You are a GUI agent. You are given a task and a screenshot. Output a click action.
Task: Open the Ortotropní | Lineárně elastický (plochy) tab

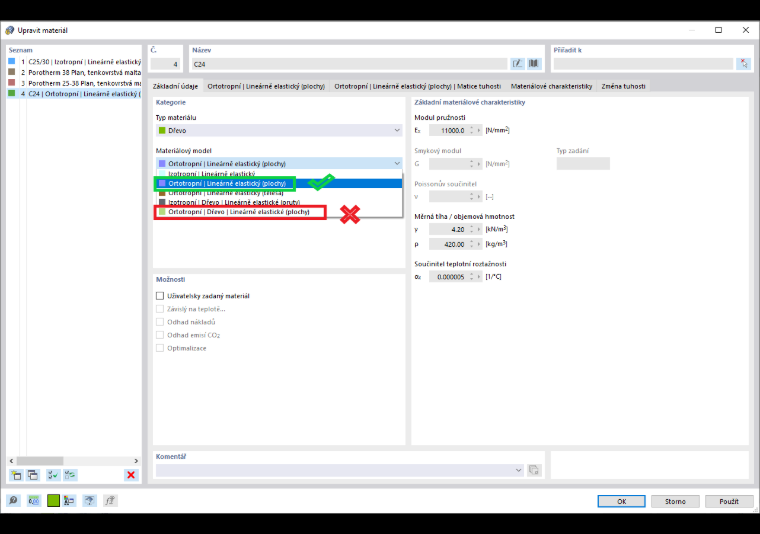[x=266, y=86]
